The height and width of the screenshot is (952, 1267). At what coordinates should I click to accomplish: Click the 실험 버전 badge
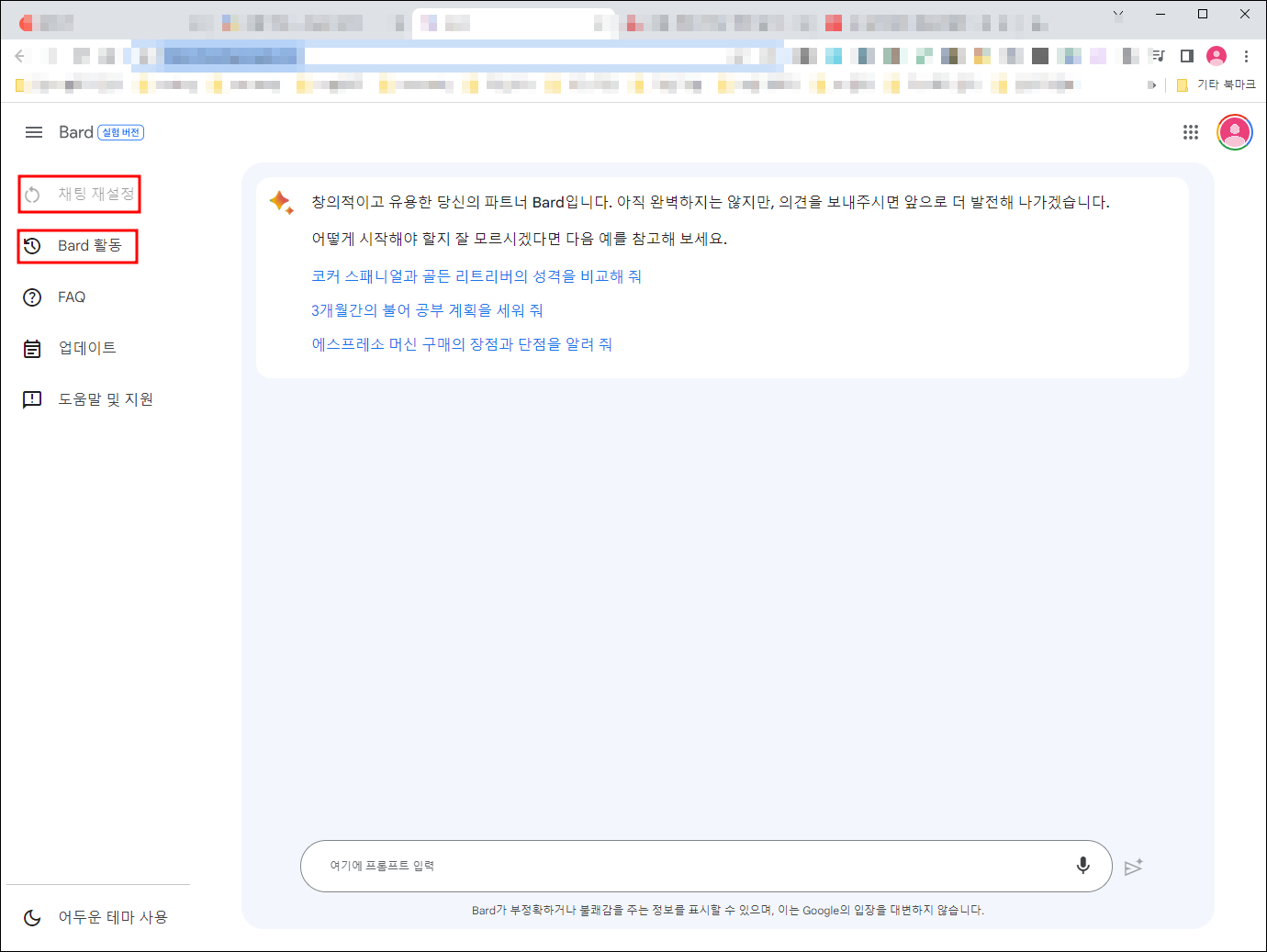[x=121, y=132]
